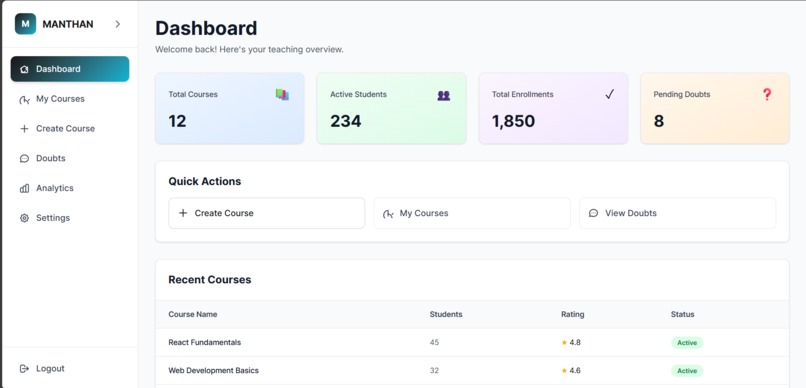Click the Total Enrollments checkmark icon
Image resolution: width=806 pixels, height=388 pixels.
610,95
